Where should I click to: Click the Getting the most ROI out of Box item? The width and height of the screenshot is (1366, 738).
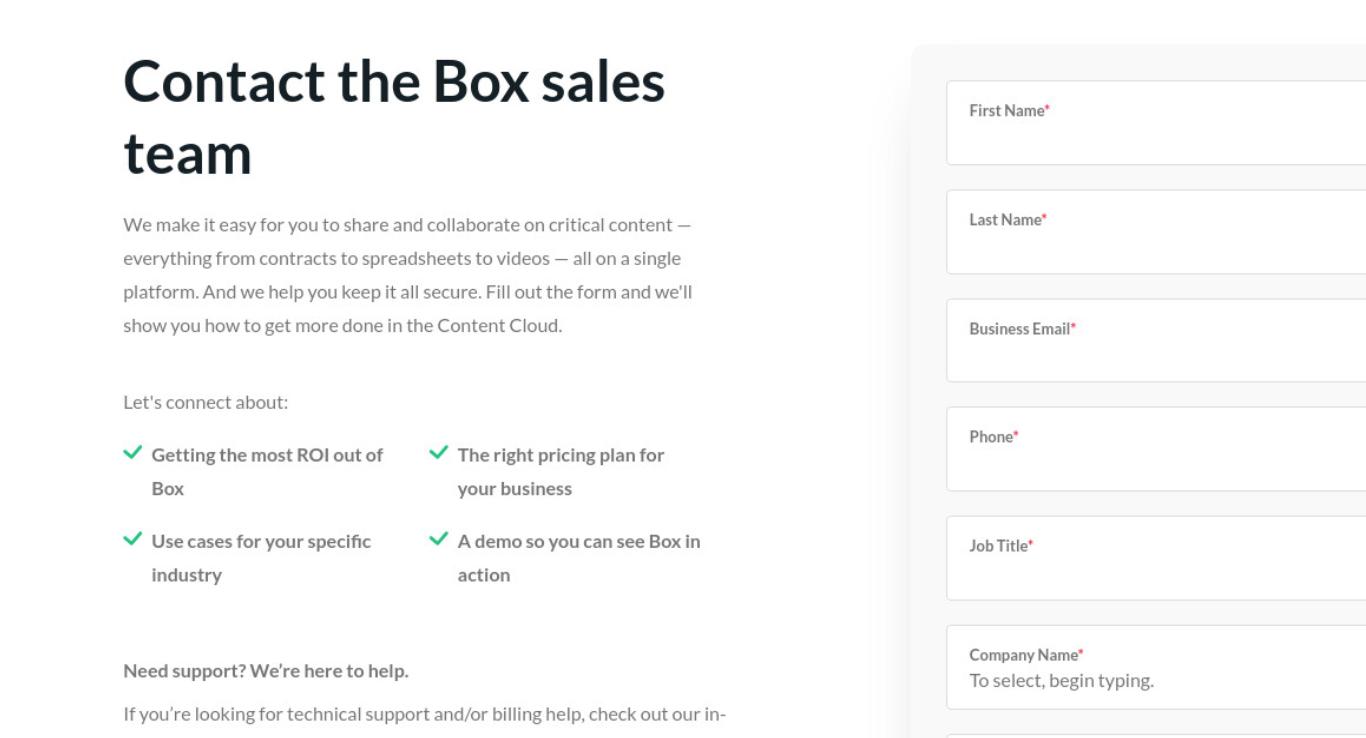(267, 472)
